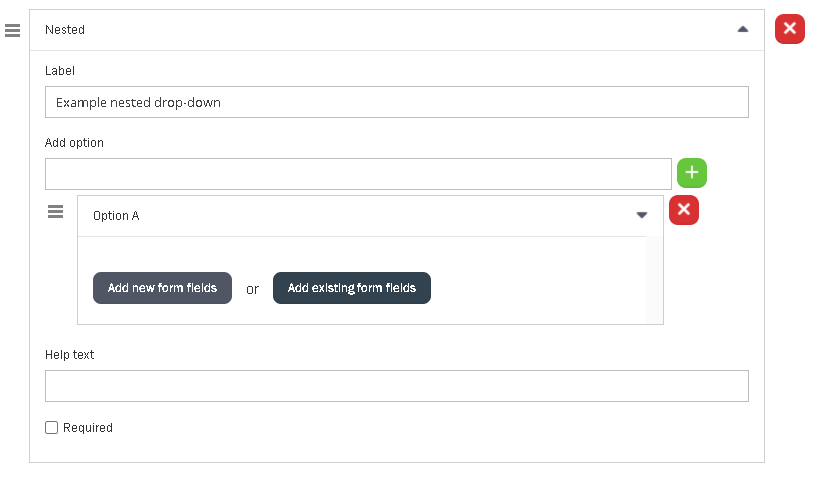This screenshot has width=817, height=482.
Task: Click the 'Help text' caption
Action: 69,355
